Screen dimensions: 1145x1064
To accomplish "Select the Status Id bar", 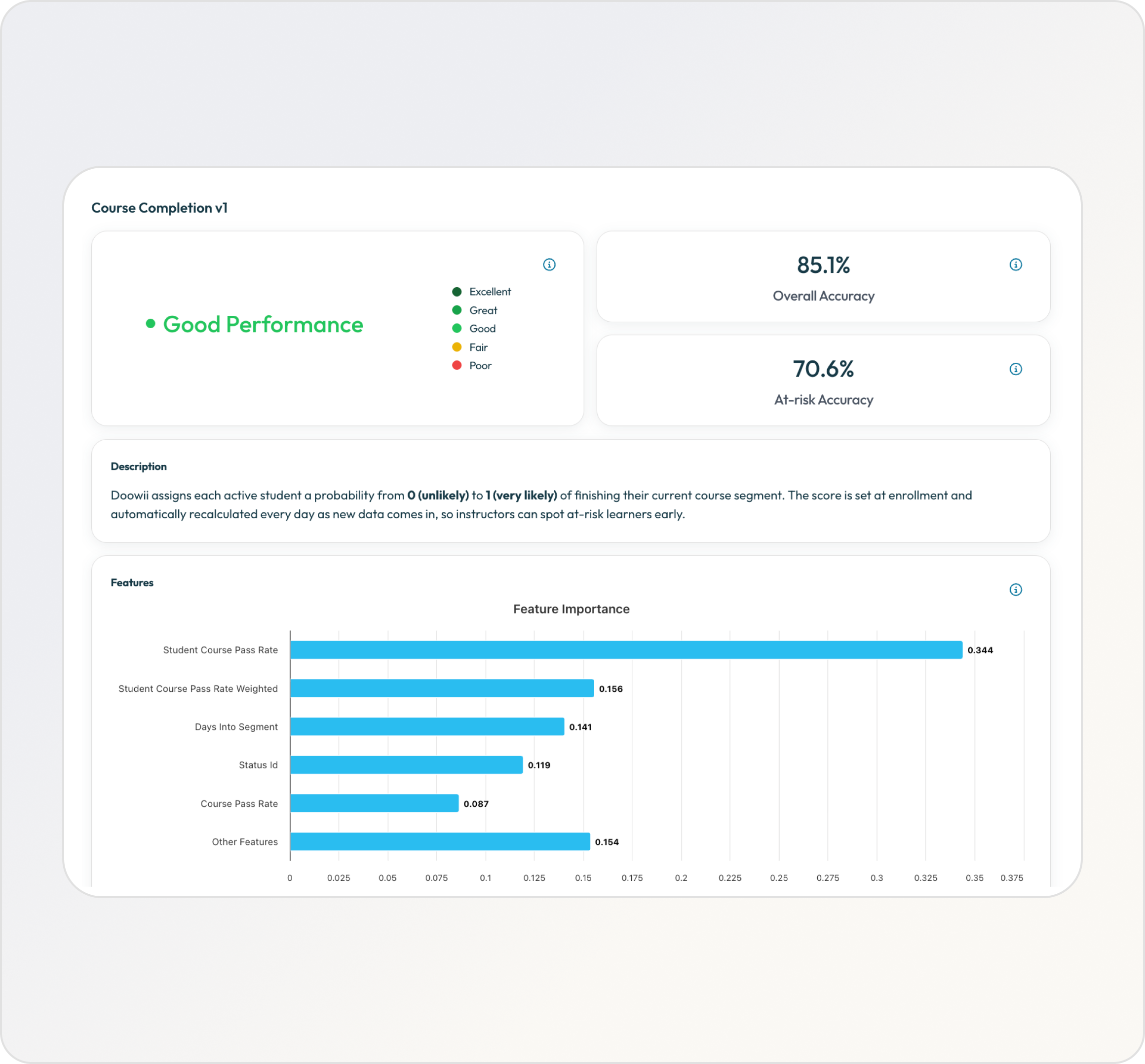I will pyautogui.click(x=406, y=765).
